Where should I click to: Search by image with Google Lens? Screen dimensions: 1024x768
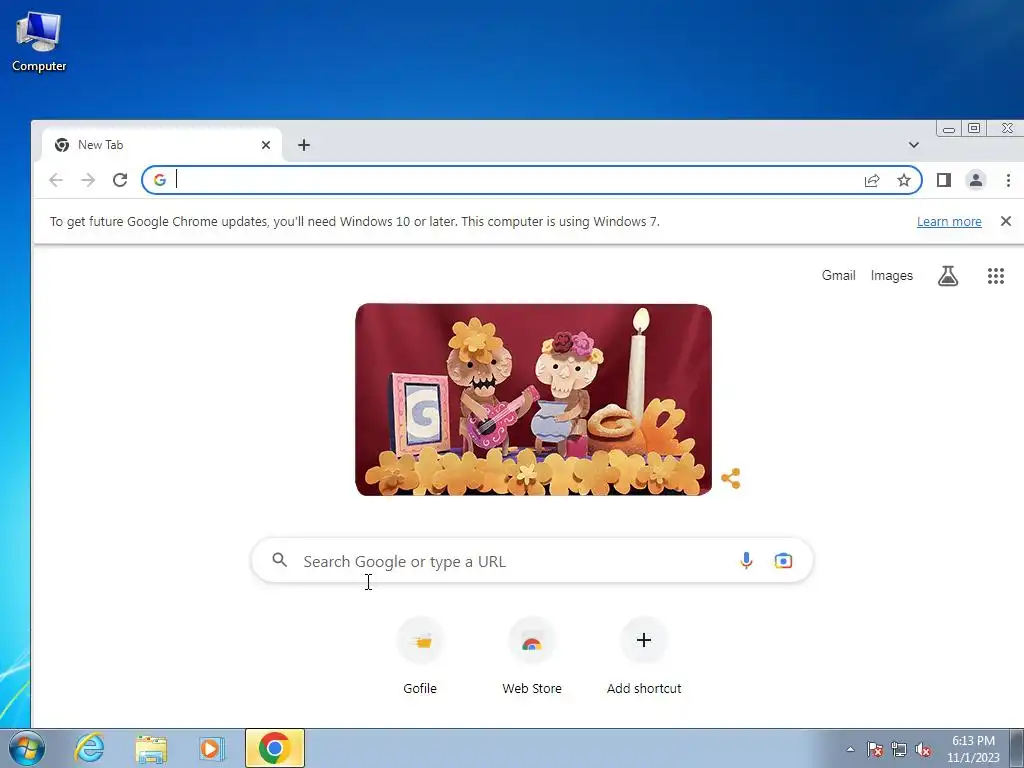click(783, 560)
